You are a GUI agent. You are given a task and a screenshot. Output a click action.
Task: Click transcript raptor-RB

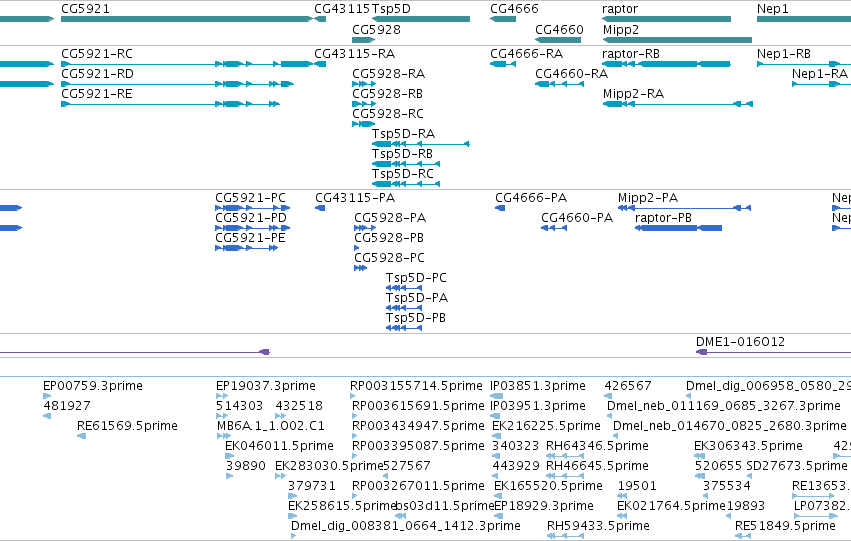[x=666, y=64]
